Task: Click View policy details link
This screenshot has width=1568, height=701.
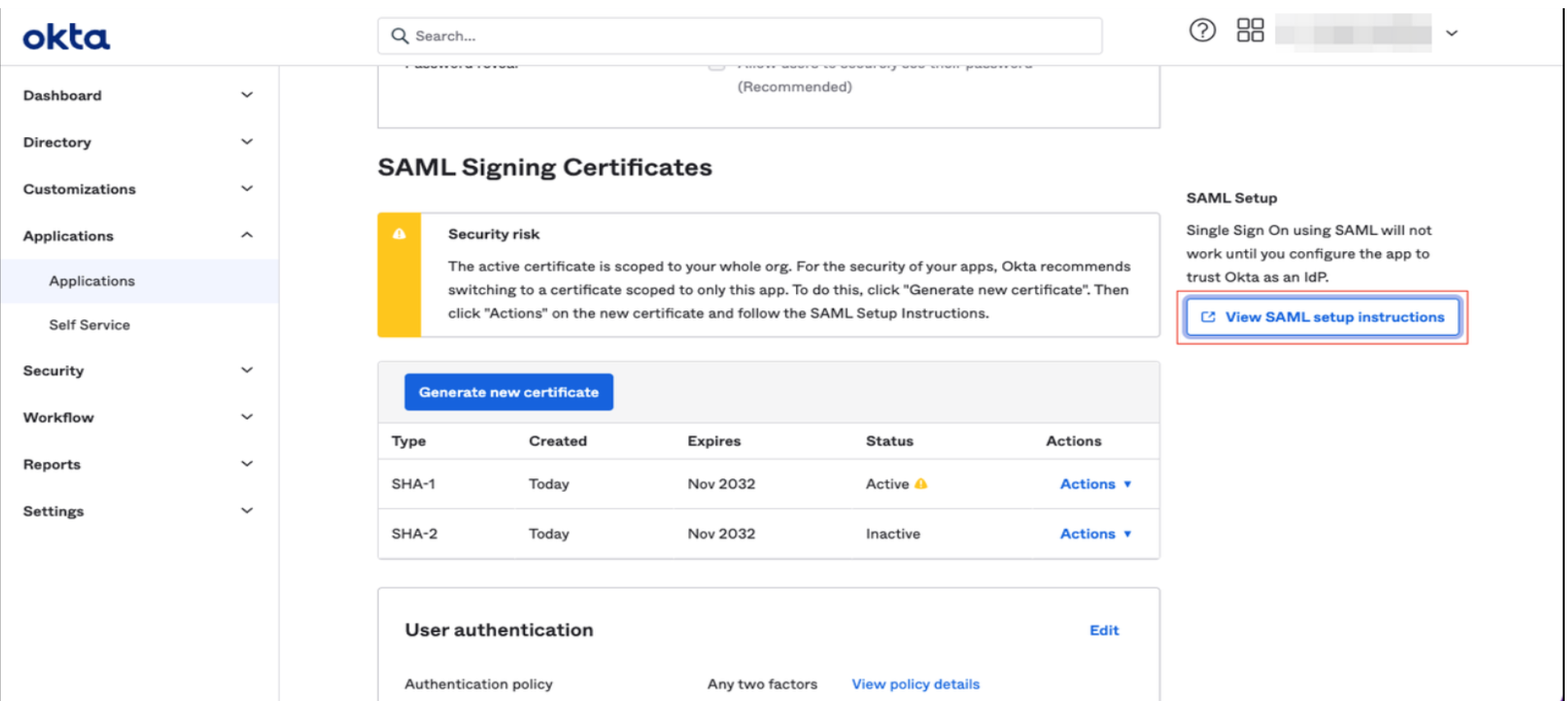Action: click(914, 684)
